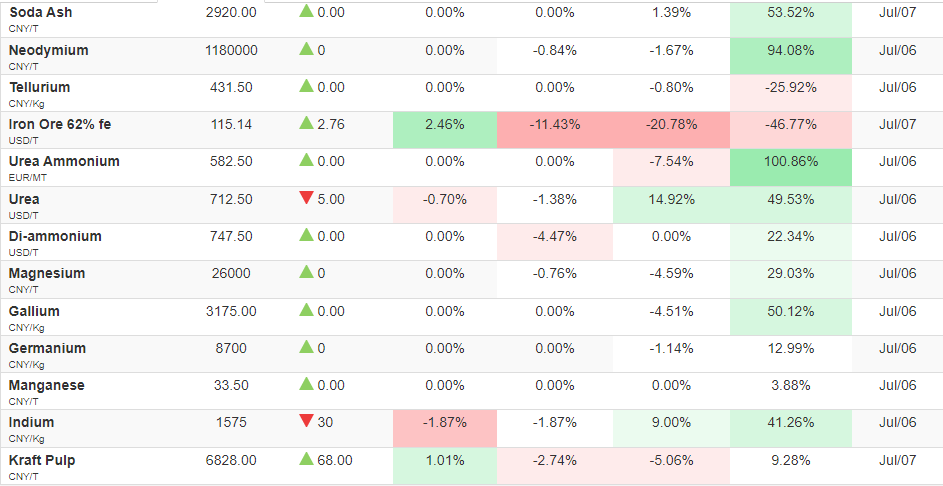Screen dimensions: 943x486
Task: Click the red down arrow beside Urea
Action: click(x=307, y=198)
